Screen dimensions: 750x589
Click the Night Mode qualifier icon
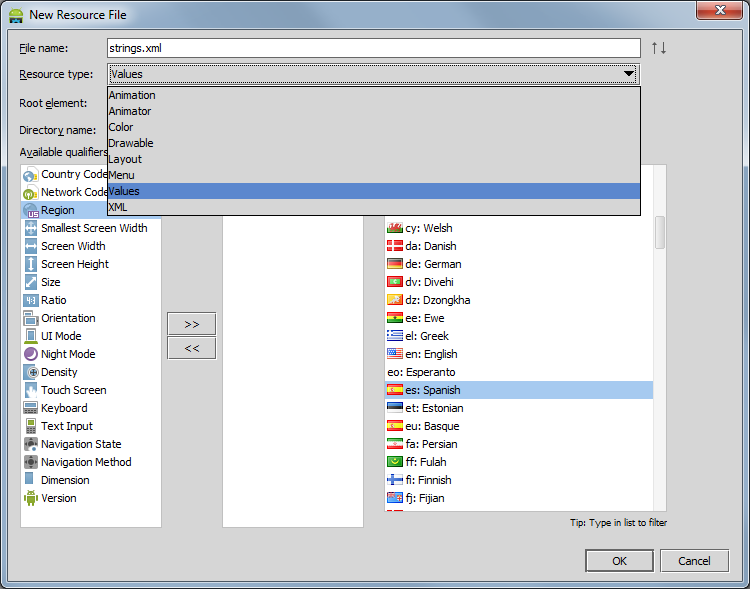30,354
